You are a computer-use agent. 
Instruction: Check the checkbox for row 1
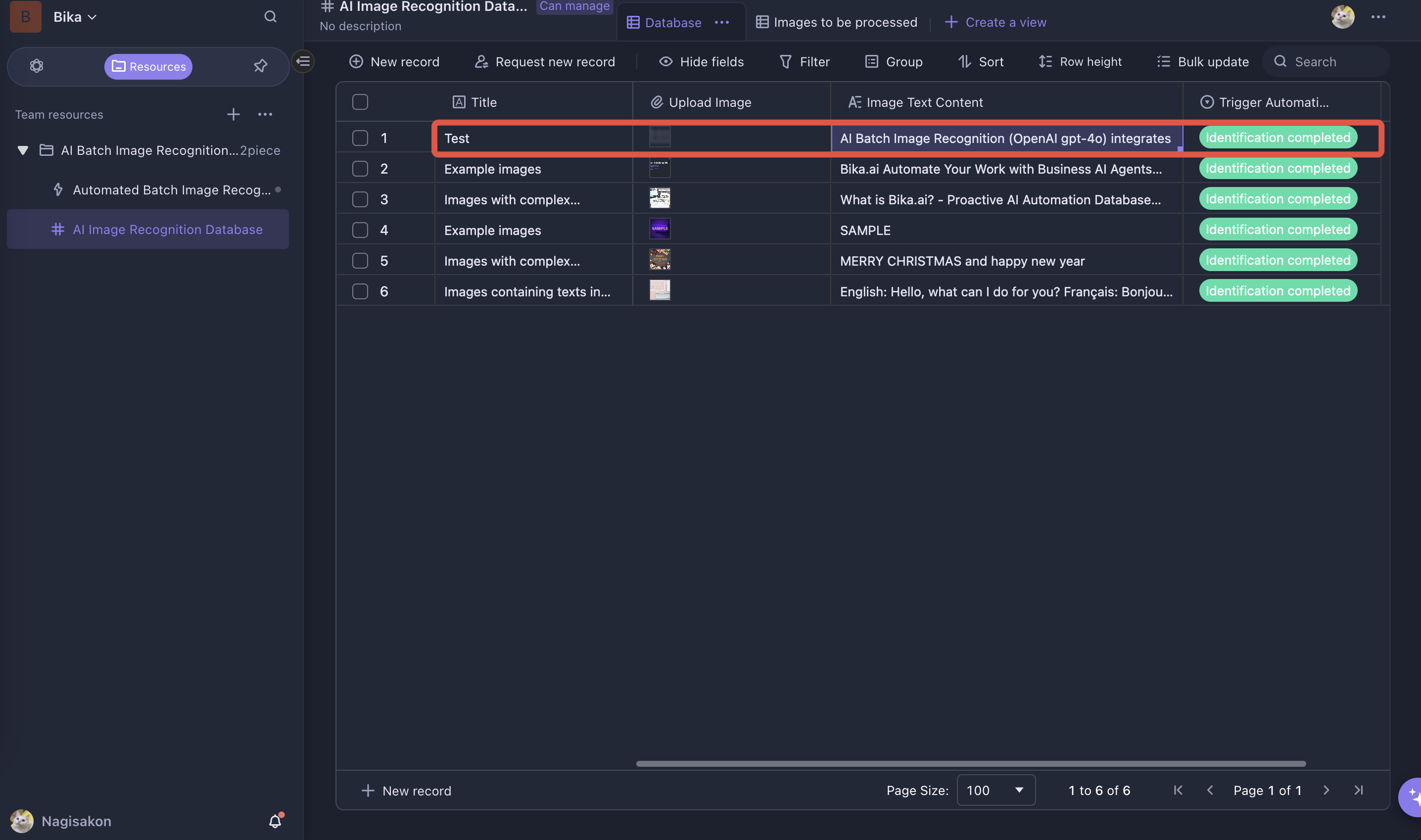pyautogui.click(x=360, y=138)
